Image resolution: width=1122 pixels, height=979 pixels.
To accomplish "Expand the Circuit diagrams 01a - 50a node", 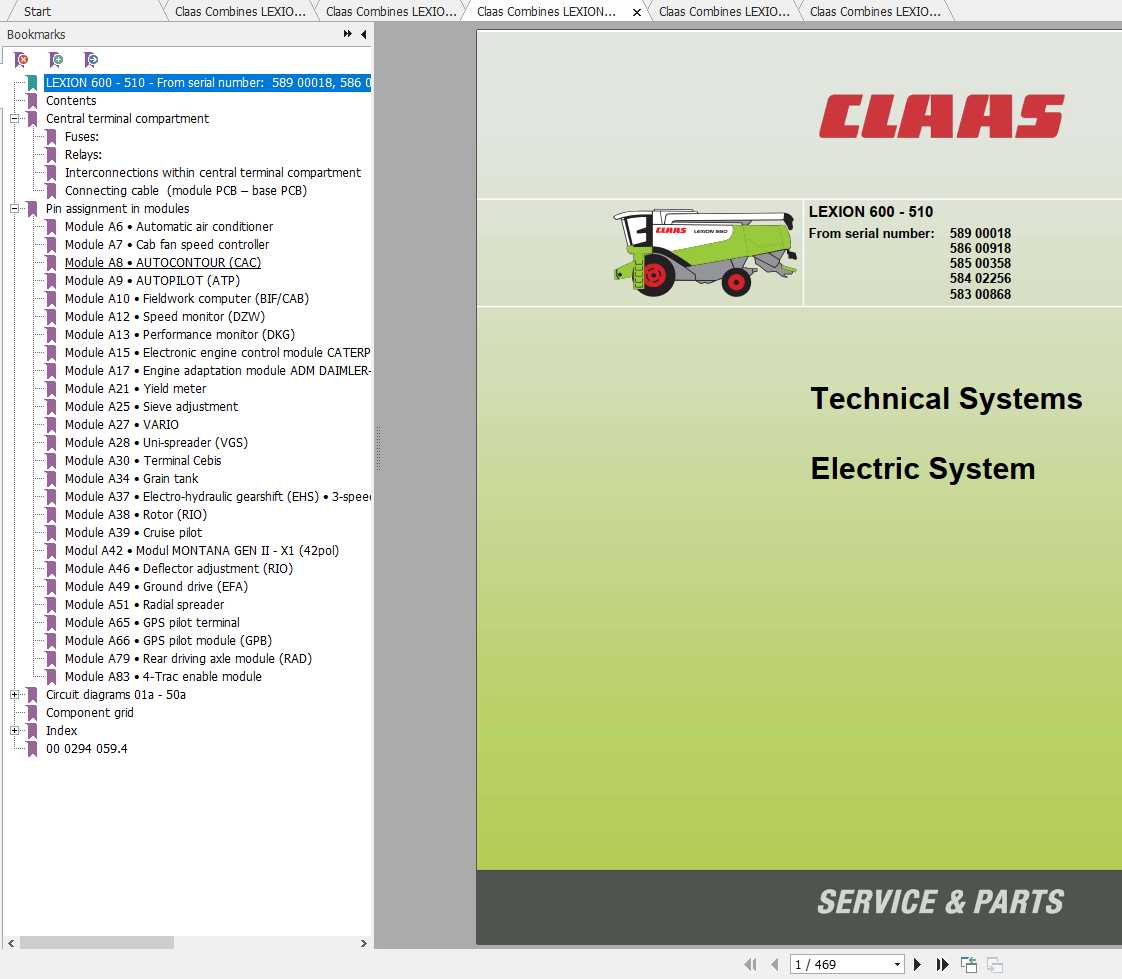I will [15, 694].
